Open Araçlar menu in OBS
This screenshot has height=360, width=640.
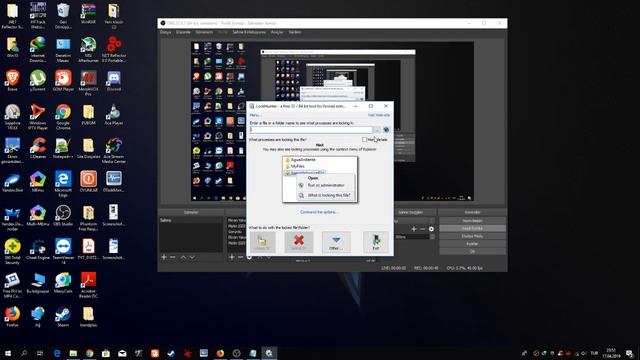tap(277, 32)
